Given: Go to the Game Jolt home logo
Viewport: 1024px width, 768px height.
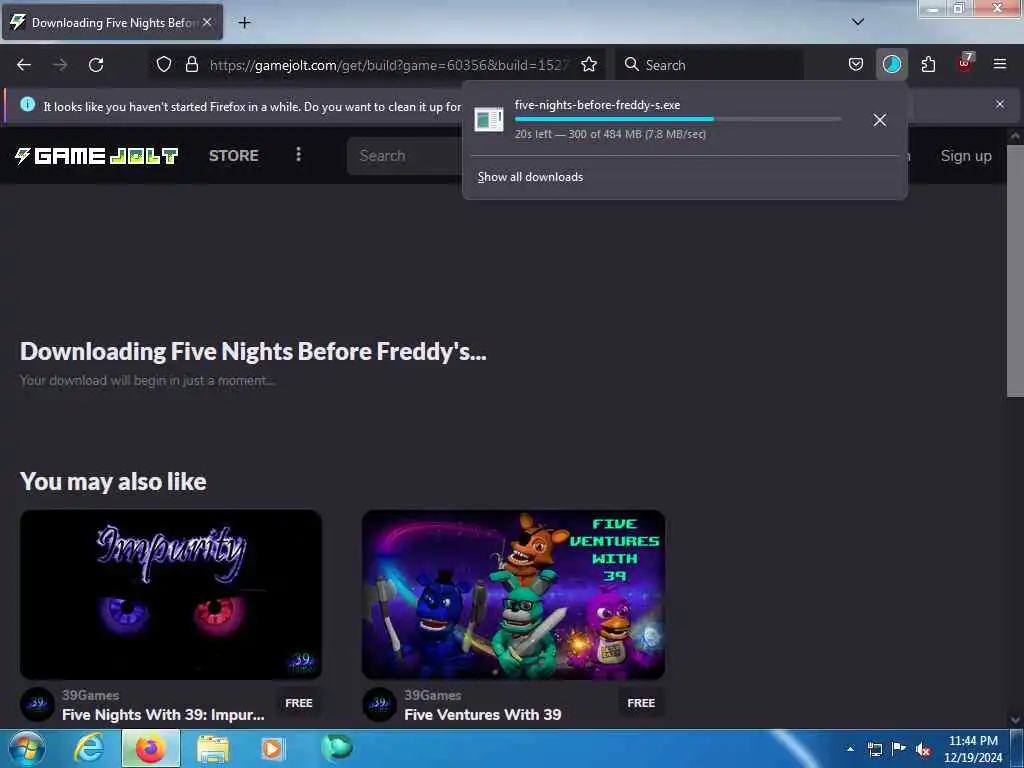Looking at the screenshot, I should coord(96,155).
